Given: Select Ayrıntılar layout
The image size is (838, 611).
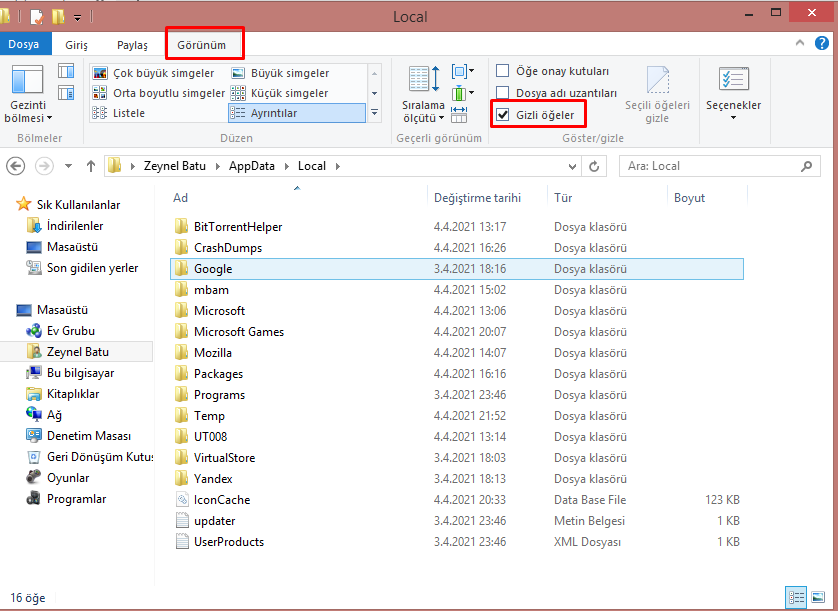Looking at the screenshot, I should [x=297, y=113].
